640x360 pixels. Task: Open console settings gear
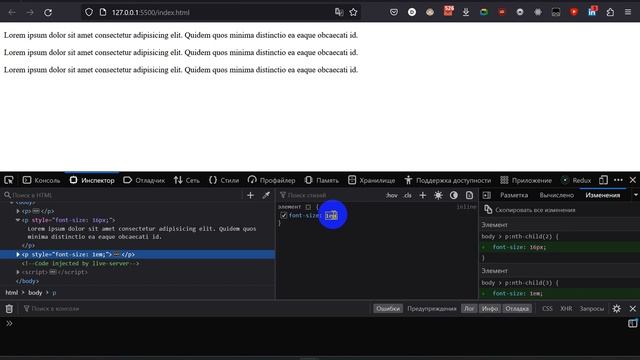[617, 309]
